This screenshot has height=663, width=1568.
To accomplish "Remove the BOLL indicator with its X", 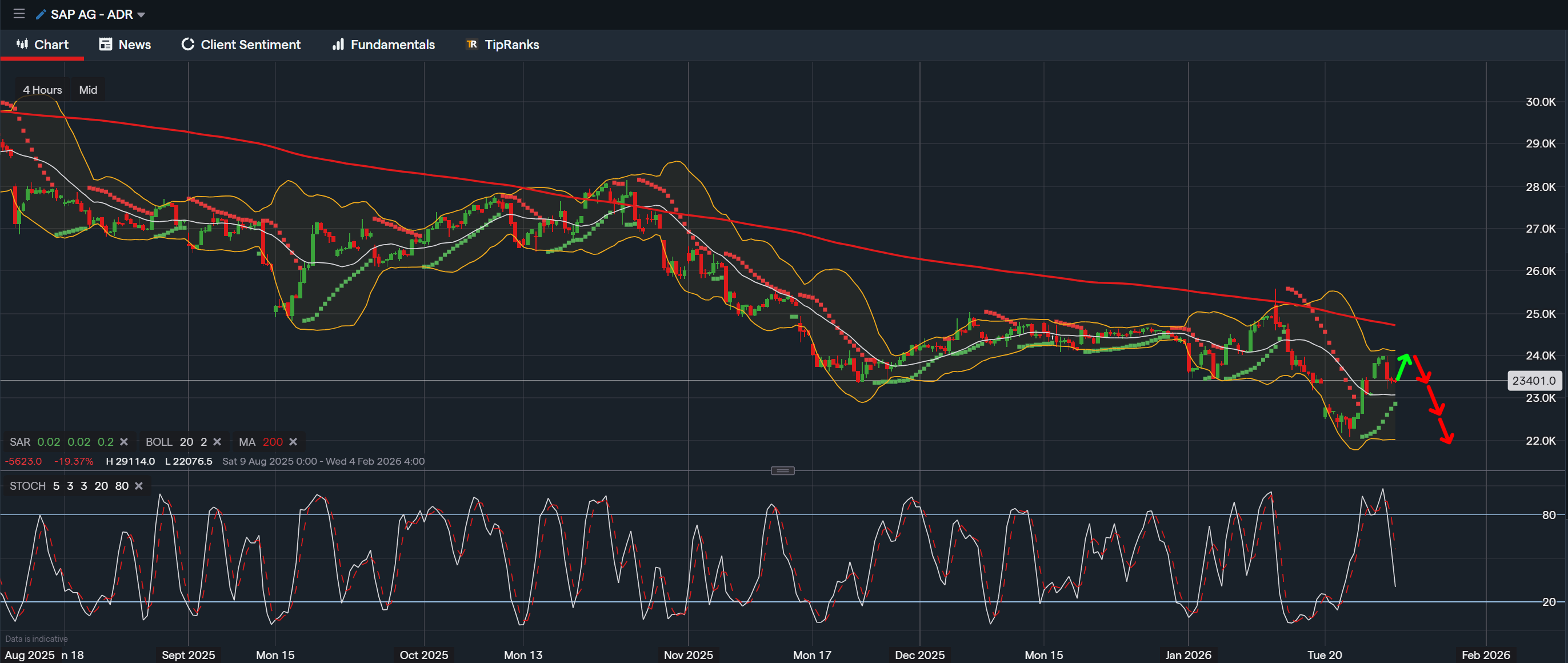I will coord(217,442).
